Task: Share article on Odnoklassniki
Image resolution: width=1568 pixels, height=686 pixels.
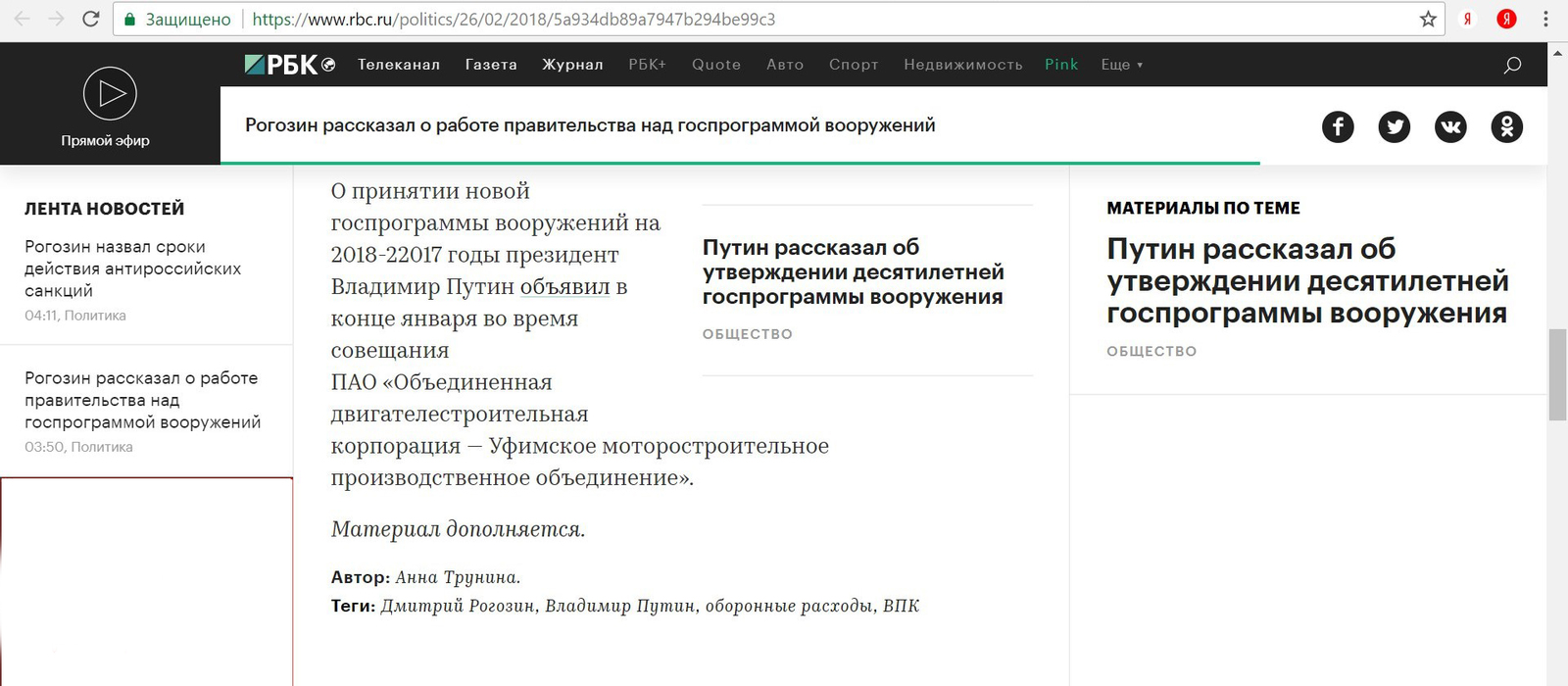Action: point(1506,126)
